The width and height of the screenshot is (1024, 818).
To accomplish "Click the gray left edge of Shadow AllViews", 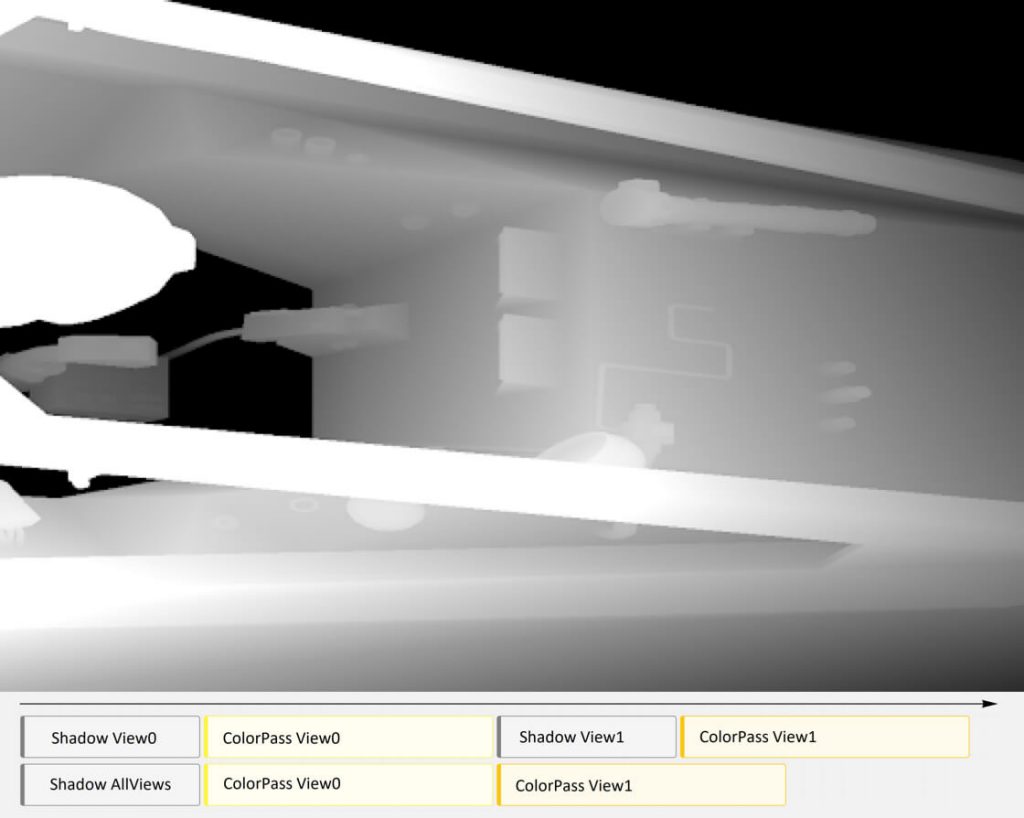I will point(24,784).
